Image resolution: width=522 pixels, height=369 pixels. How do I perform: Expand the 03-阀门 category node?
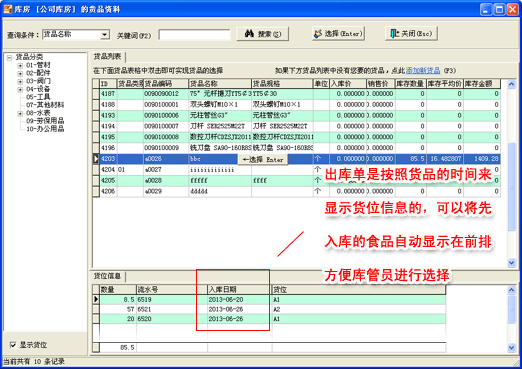point(20,81)
